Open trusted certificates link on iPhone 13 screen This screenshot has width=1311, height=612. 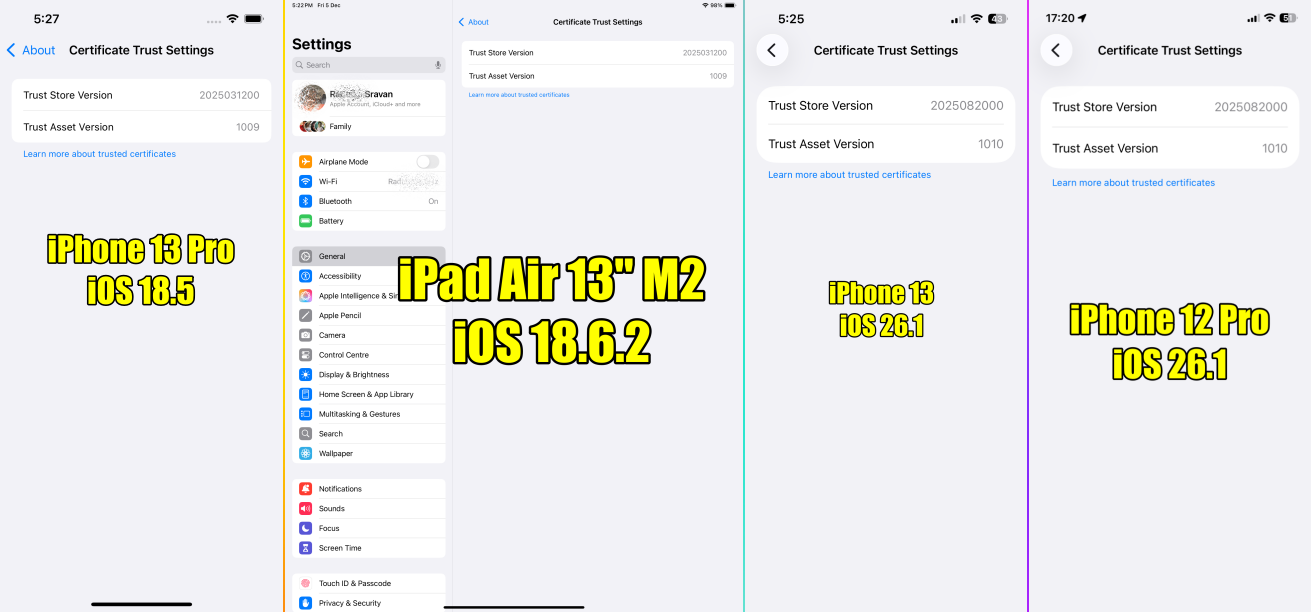pyautogui.click(x=849, y=175)
